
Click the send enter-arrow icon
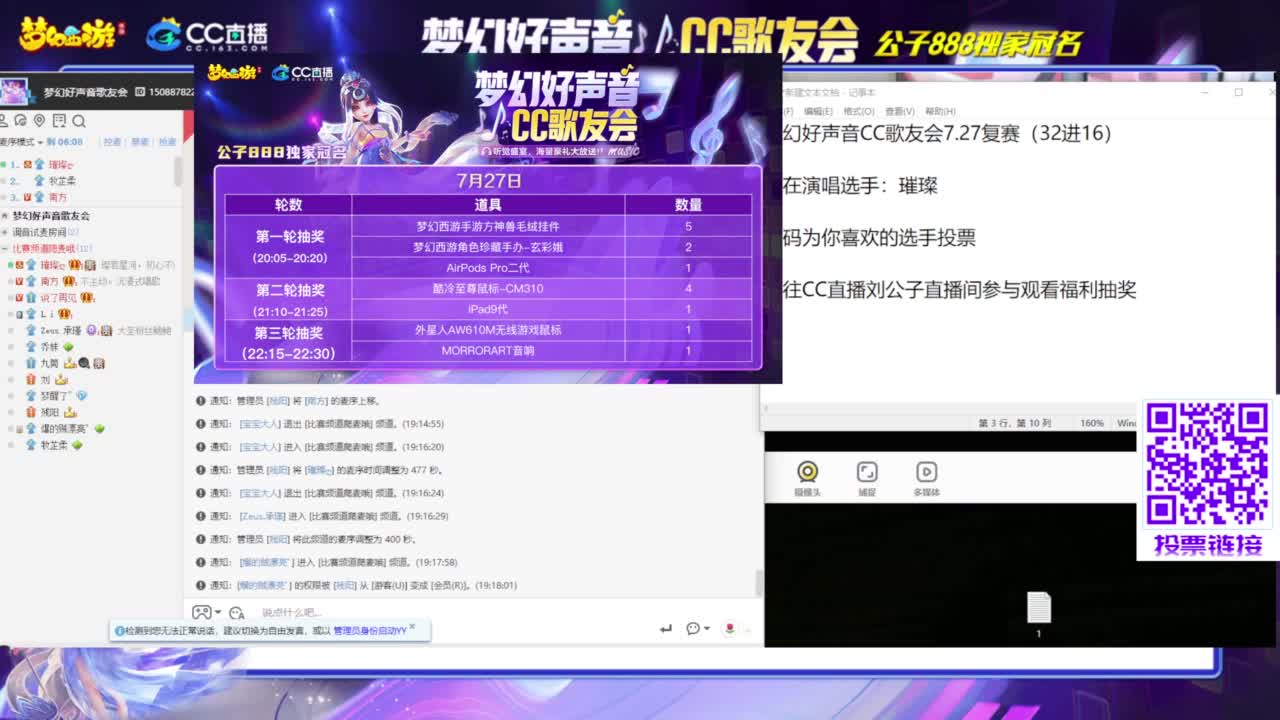[666, 629]
